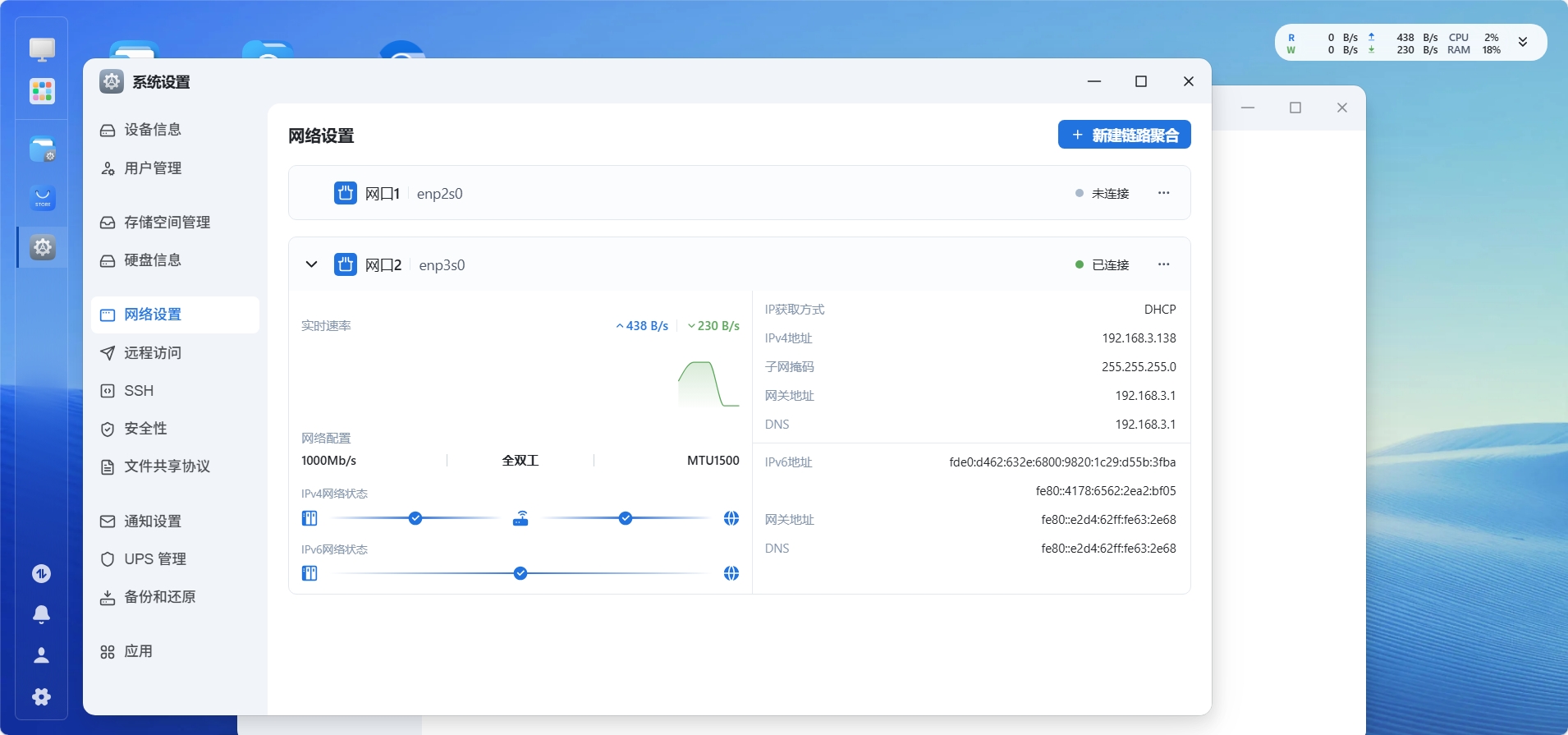Show notifications via the bell icon
The image size is (1568, 735).
pyautogui.click(x=42, y=614)
